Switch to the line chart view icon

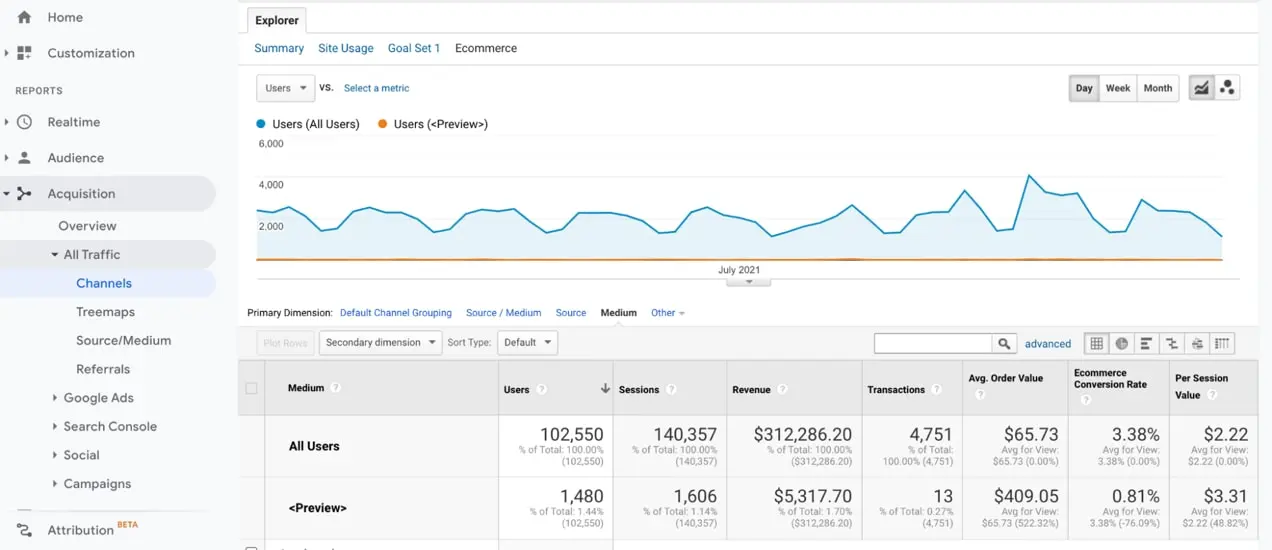1201,88
